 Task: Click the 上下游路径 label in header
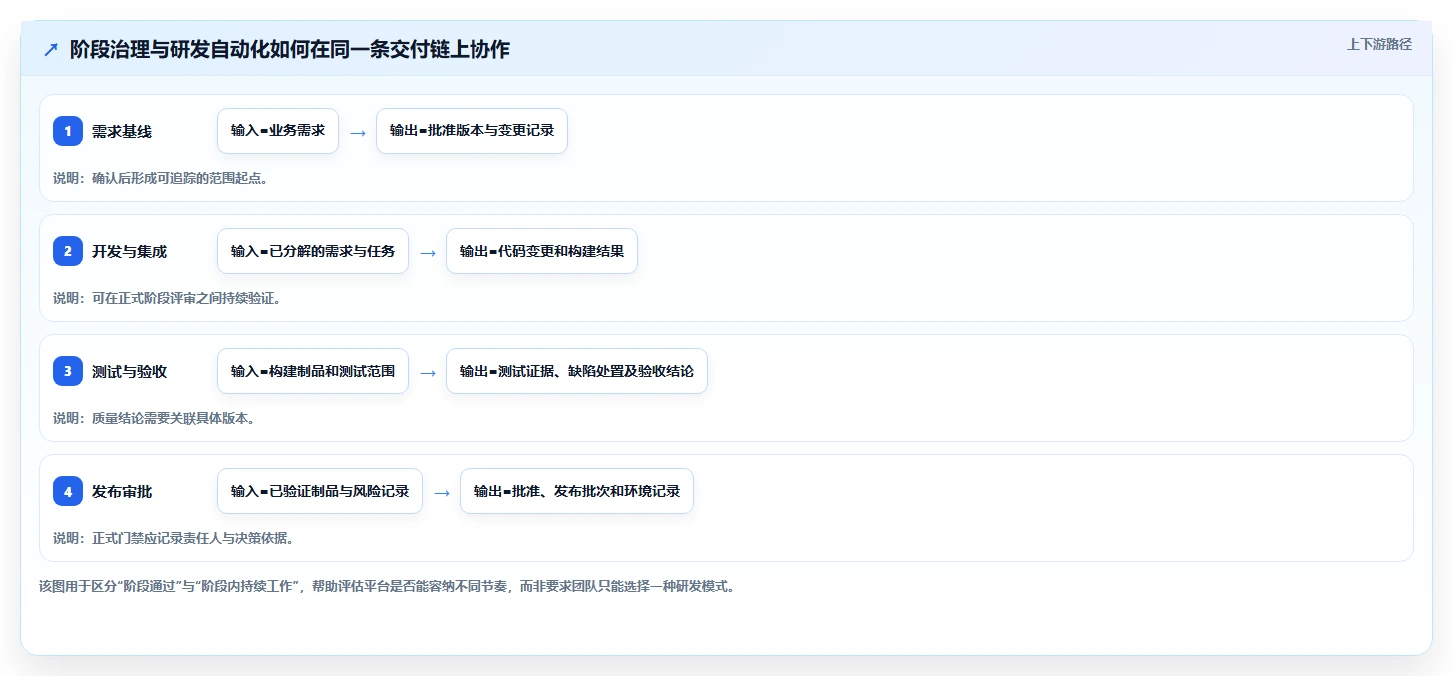1379,44
